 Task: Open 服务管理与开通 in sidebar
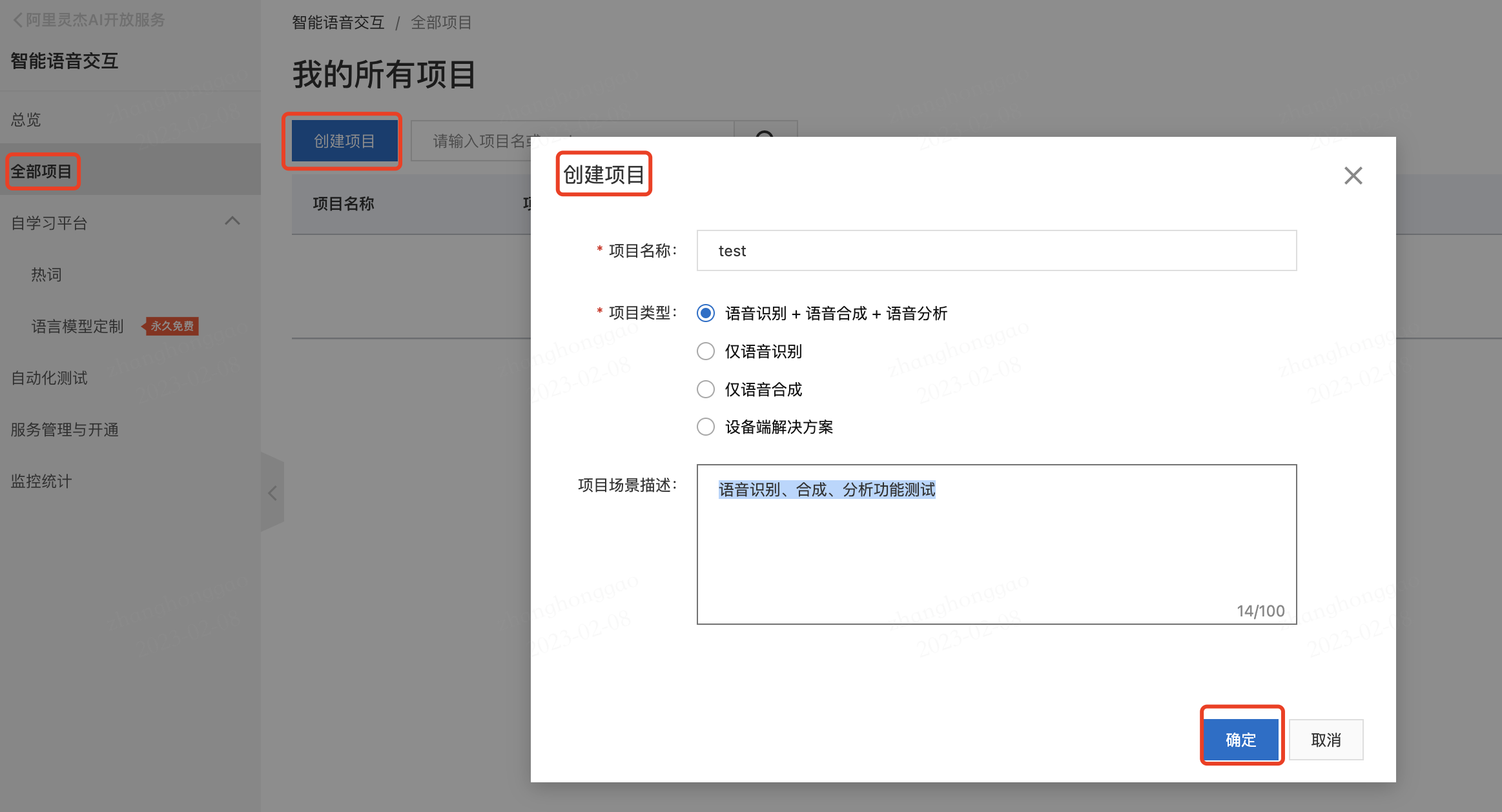click(x=65, y=430)
